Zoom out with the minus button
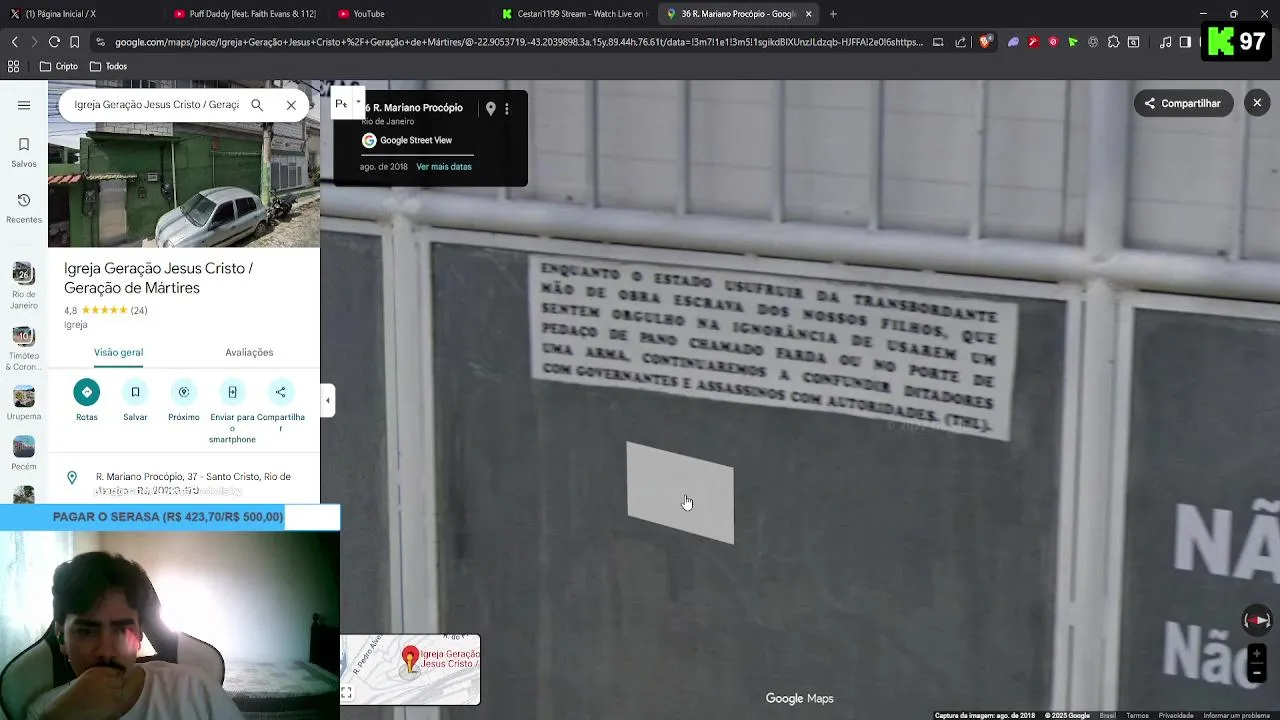 click(x=1257, y=673)
